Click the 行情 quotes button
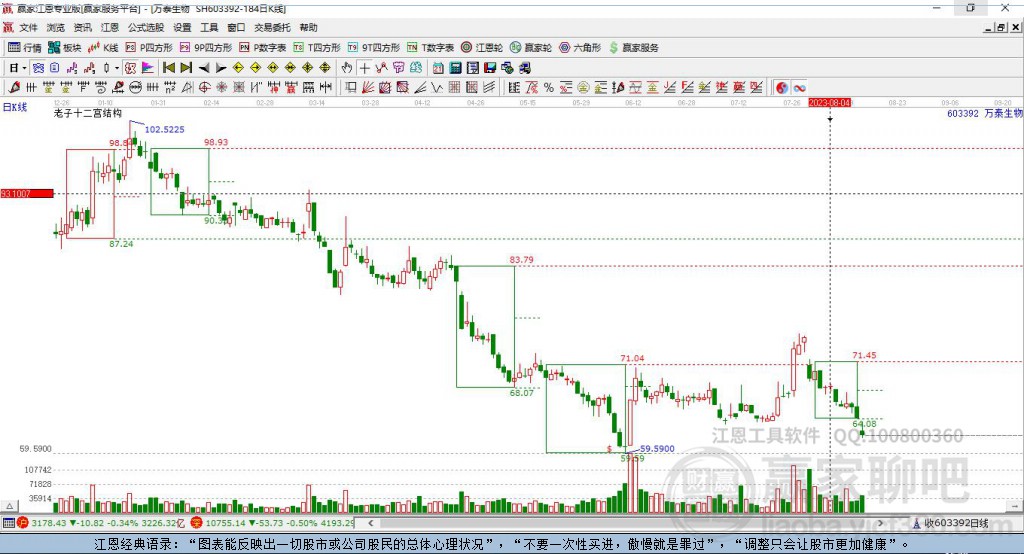This screenshot has width=1024, height=554. (25, 48)
